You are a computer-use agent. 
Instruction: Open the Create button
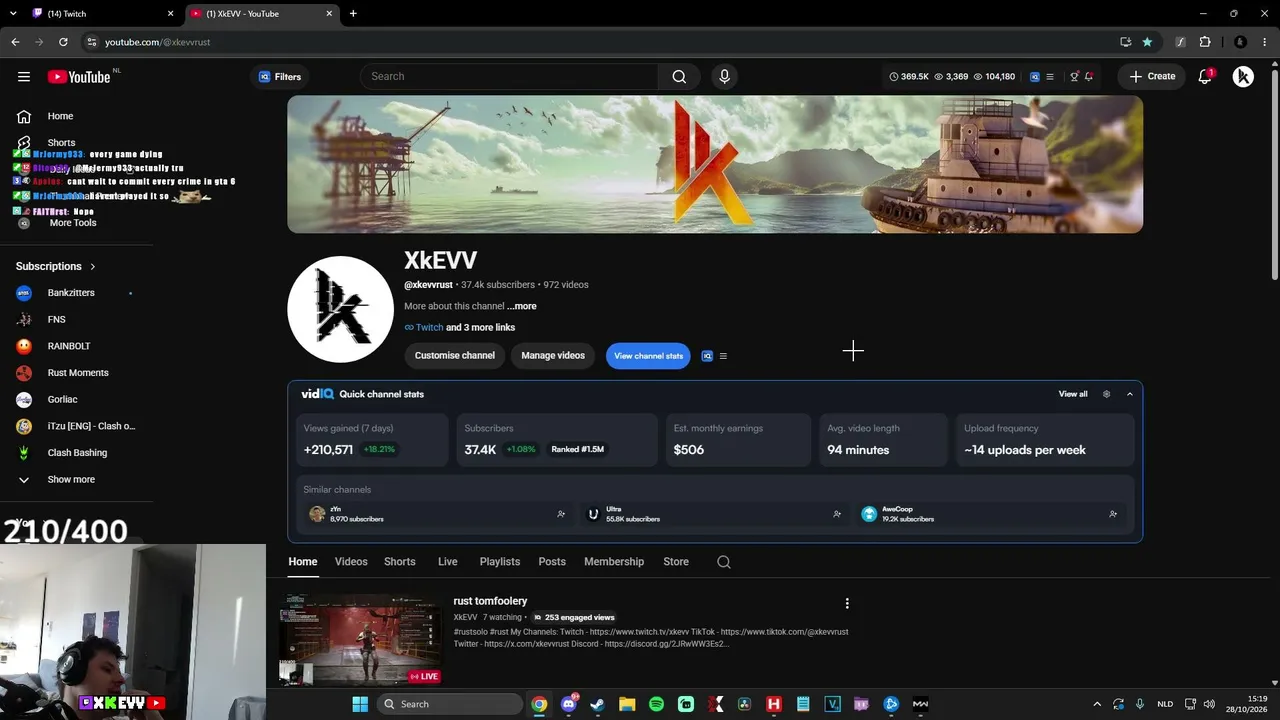point(1152,77)
